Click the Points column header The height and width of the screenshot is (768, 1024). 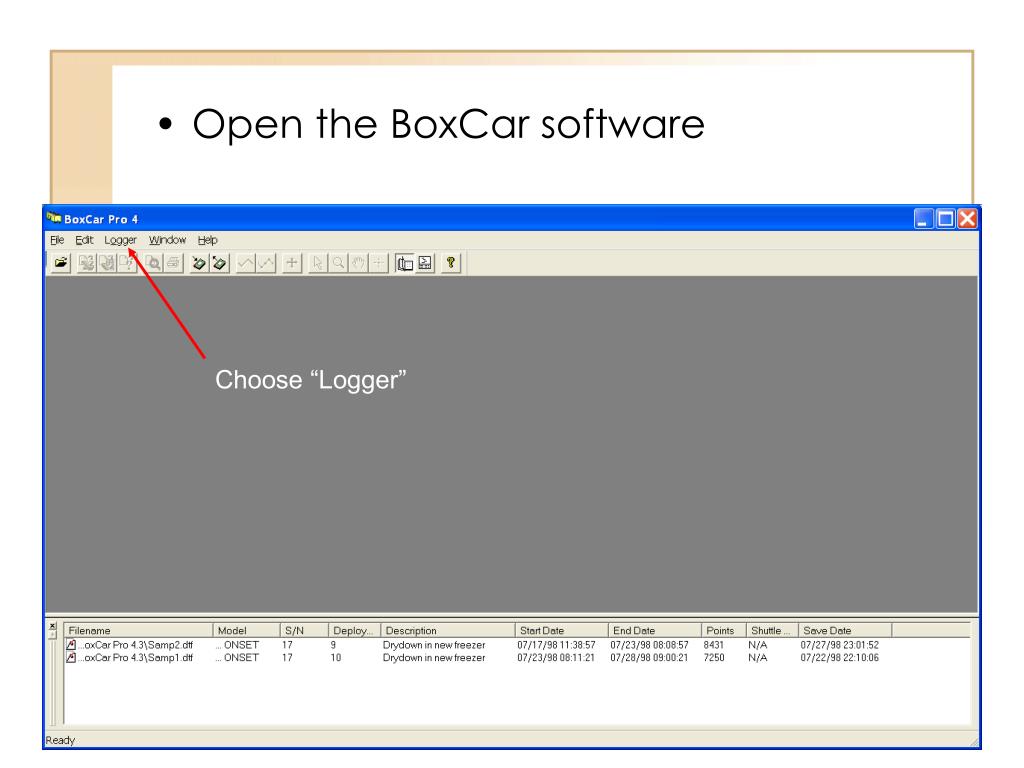724,631
